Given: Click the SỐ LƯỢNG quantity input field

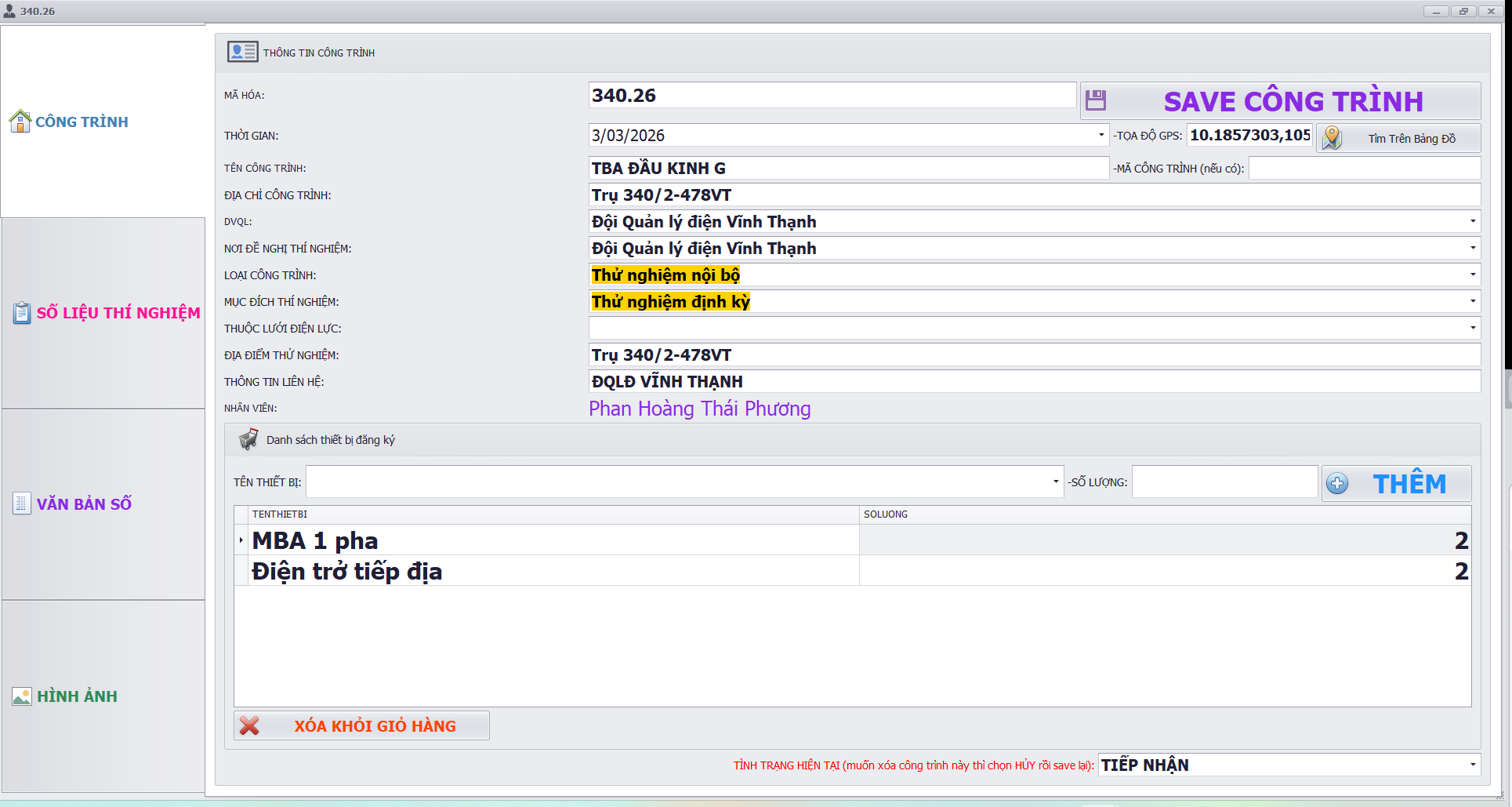Looking at the screenshot, I should tap(1224, 482).
